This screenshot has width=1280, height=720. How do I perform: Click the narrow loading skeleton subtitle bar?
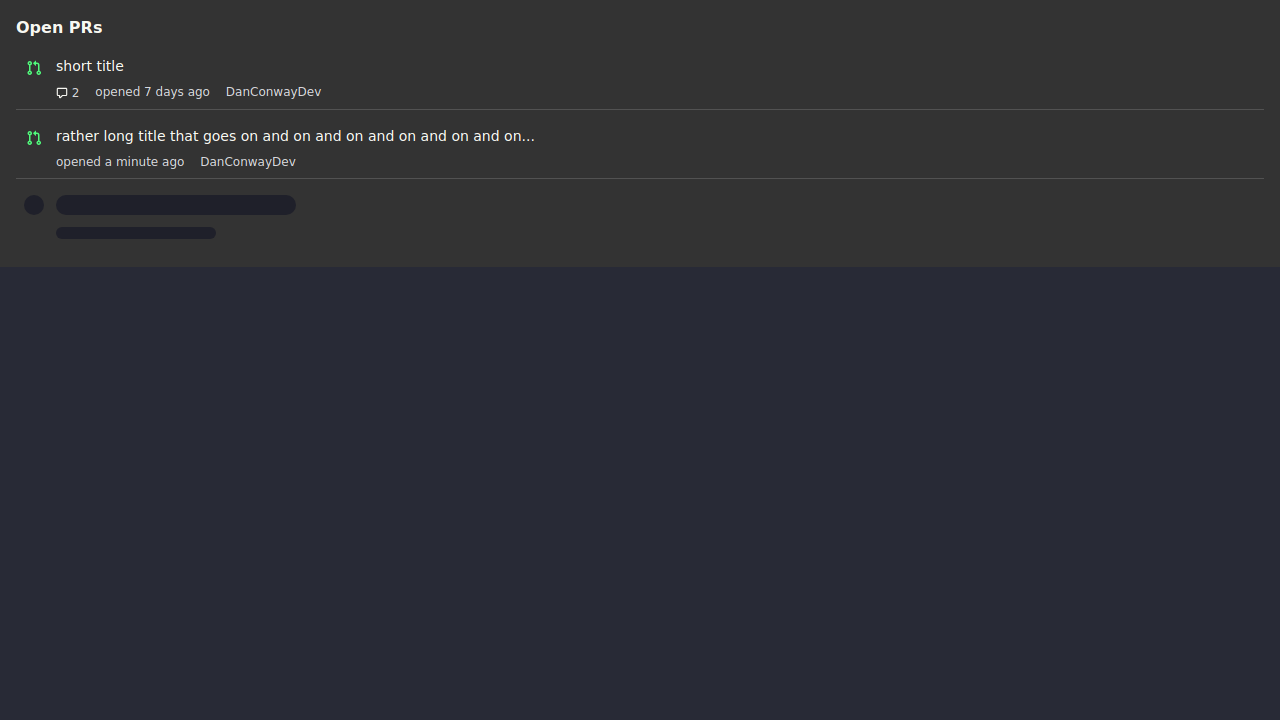pos(136,233)
